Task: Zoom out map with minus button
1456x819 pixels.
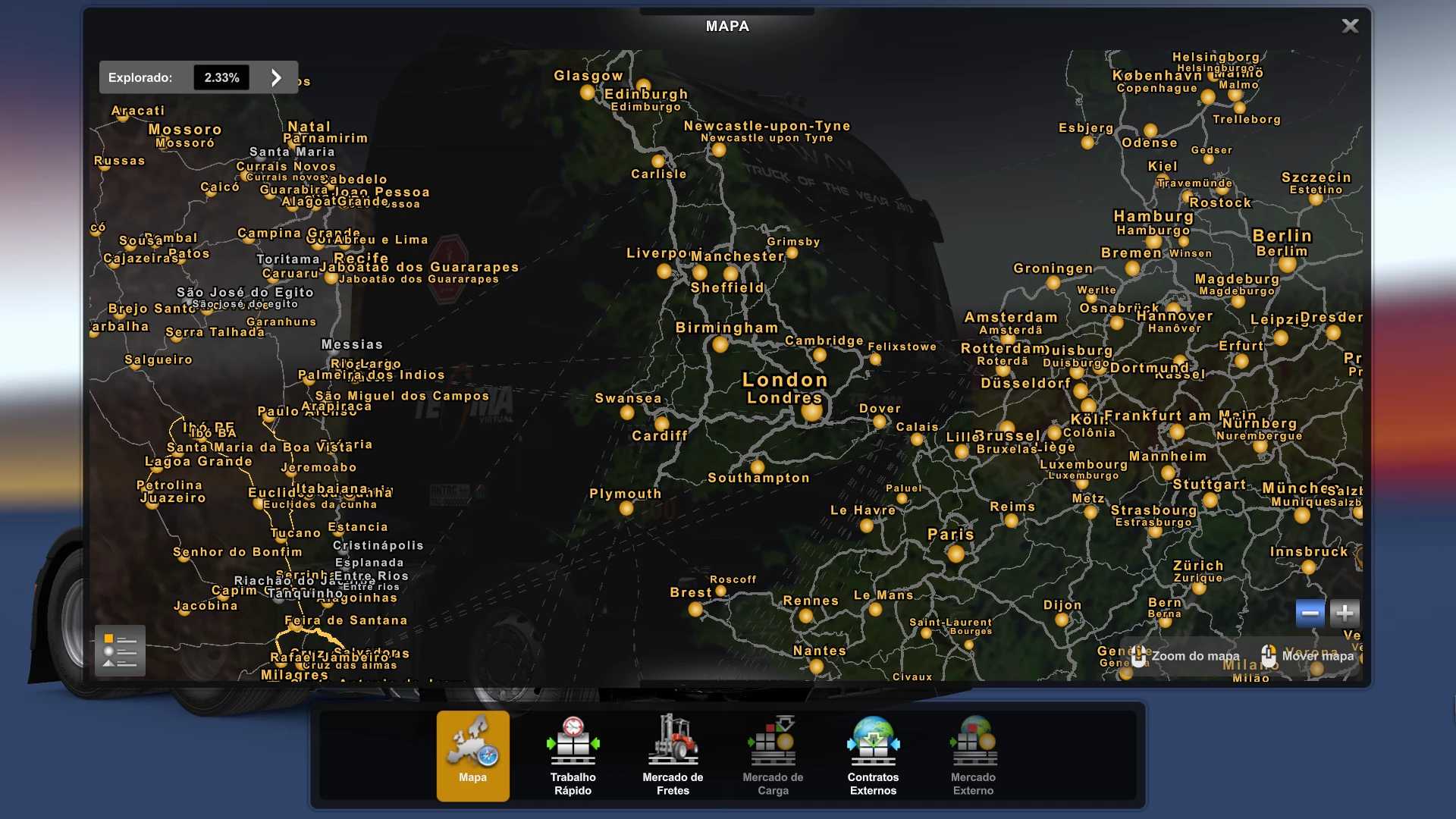Action: point(1310,613)
